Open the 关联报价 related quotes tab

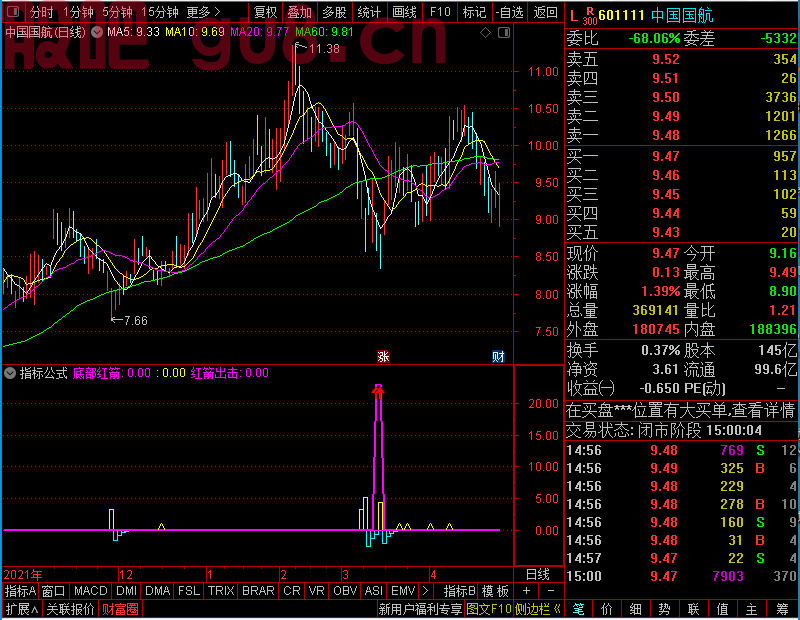[x=70, y=609]
